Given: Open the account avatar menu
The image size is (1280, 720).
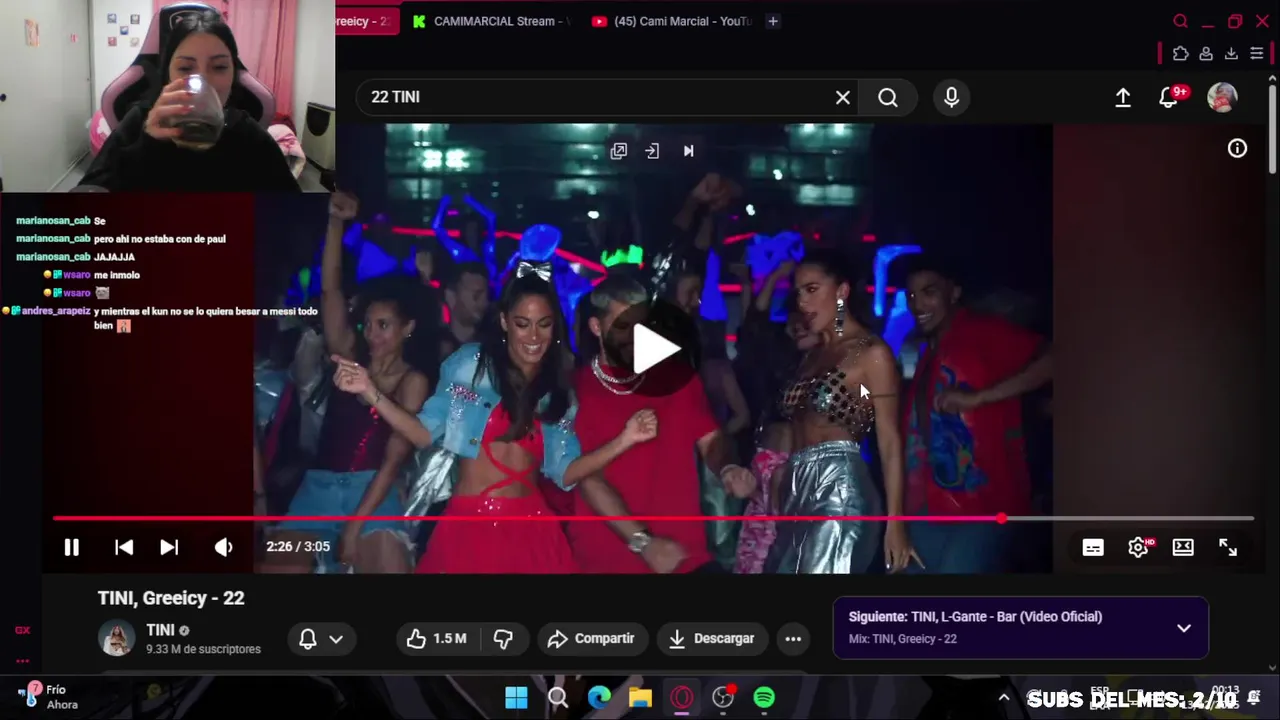Looking at the screenshot, I should click(1222, 97).
